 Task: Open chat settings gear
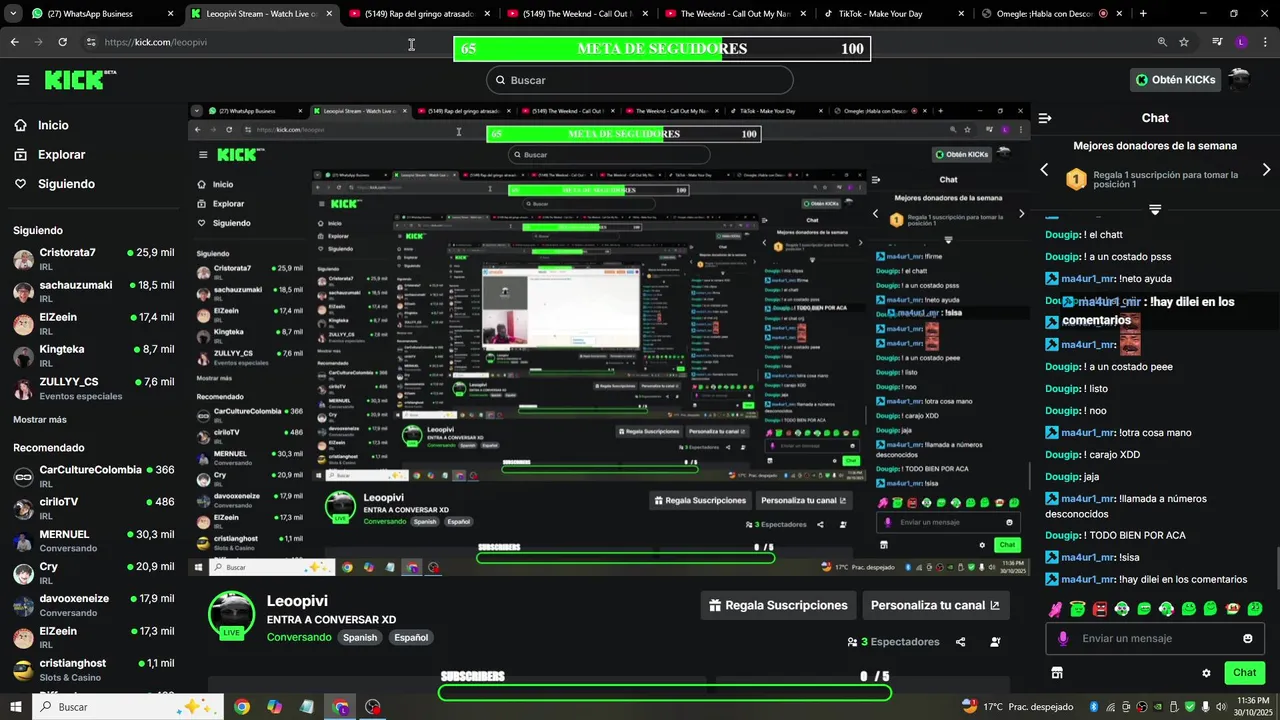tap(1206, 673)
